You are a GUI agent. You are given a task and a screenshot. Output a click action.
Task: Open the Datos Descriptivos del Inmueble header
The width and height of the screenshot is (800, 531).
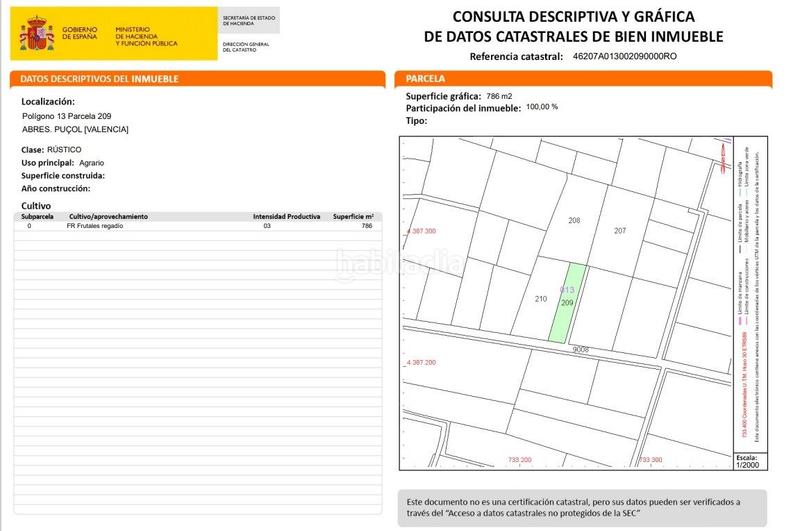pos(197,79)
